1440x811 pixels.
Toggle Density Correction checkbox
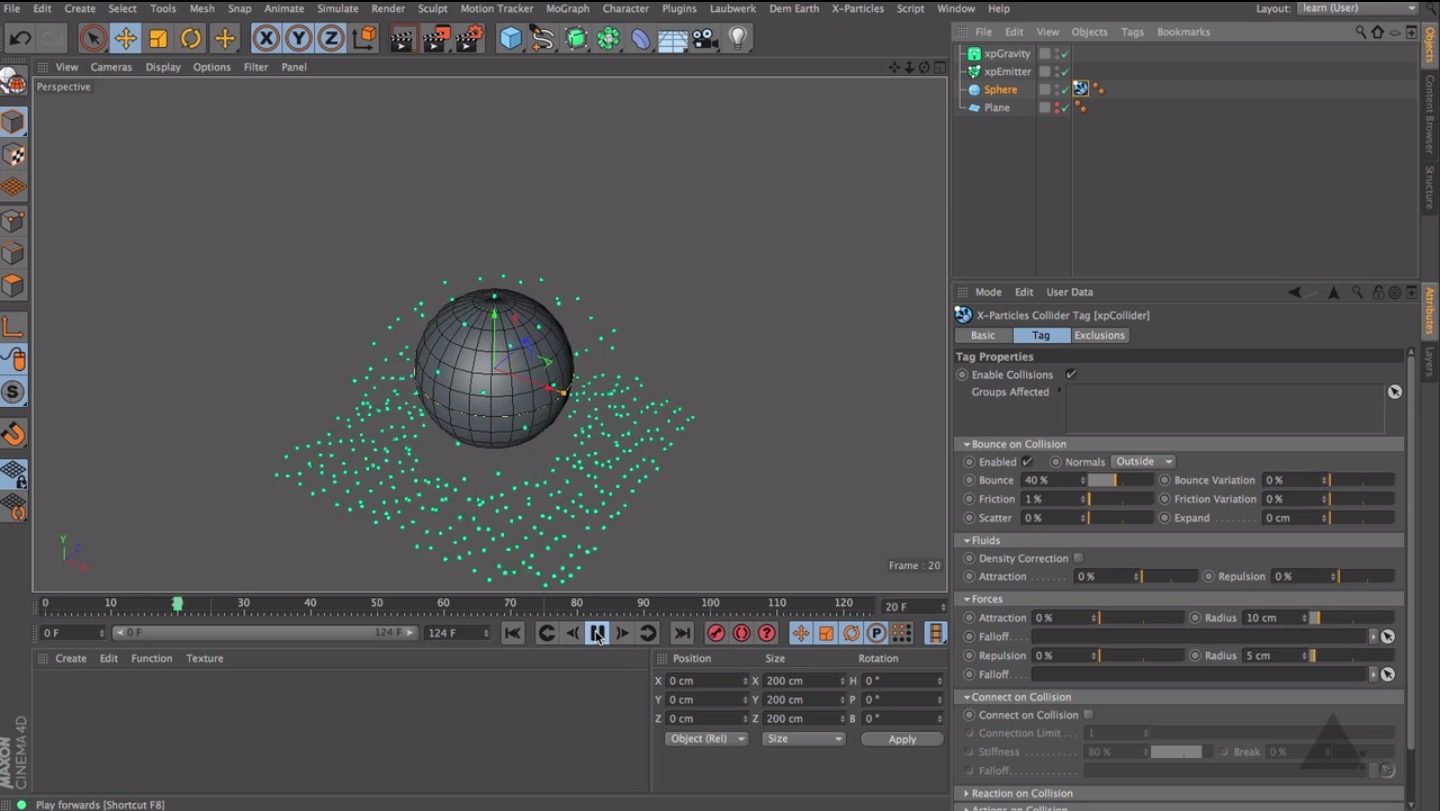pyautogui.click(x=1078, y=558)
